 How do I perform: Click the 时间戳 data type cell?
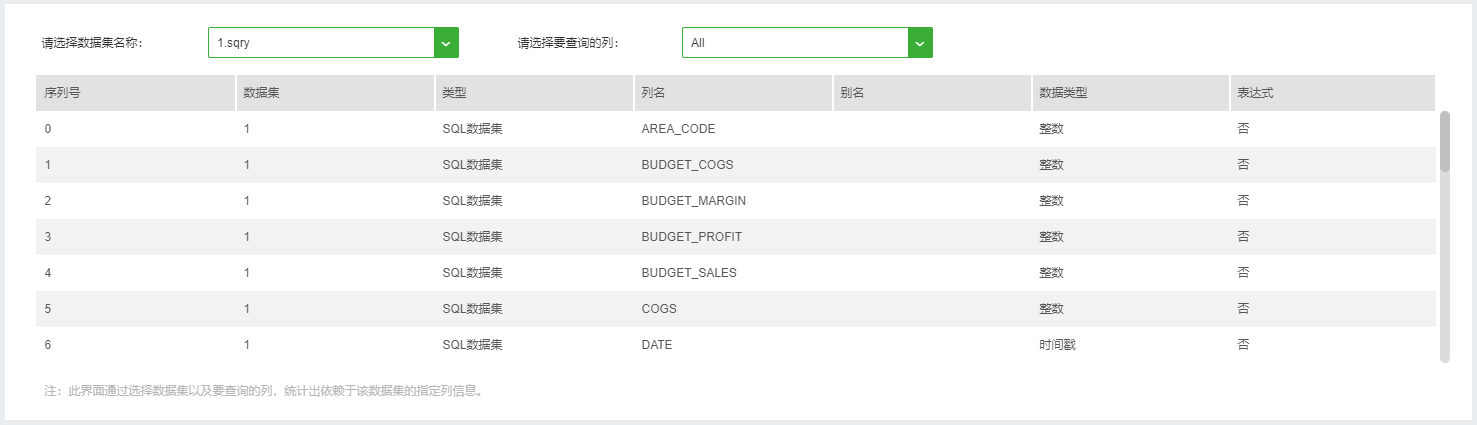coord(1058,345)
